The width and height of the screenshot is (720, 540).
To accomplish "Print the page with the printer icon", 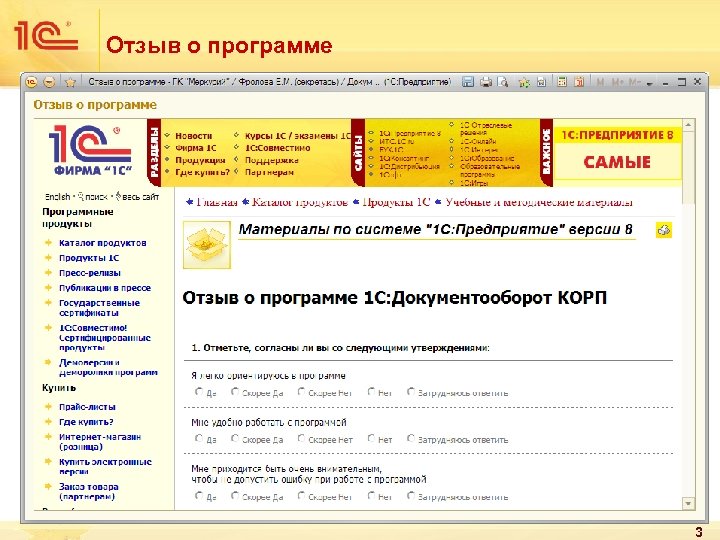I will [x=485, y=82].
